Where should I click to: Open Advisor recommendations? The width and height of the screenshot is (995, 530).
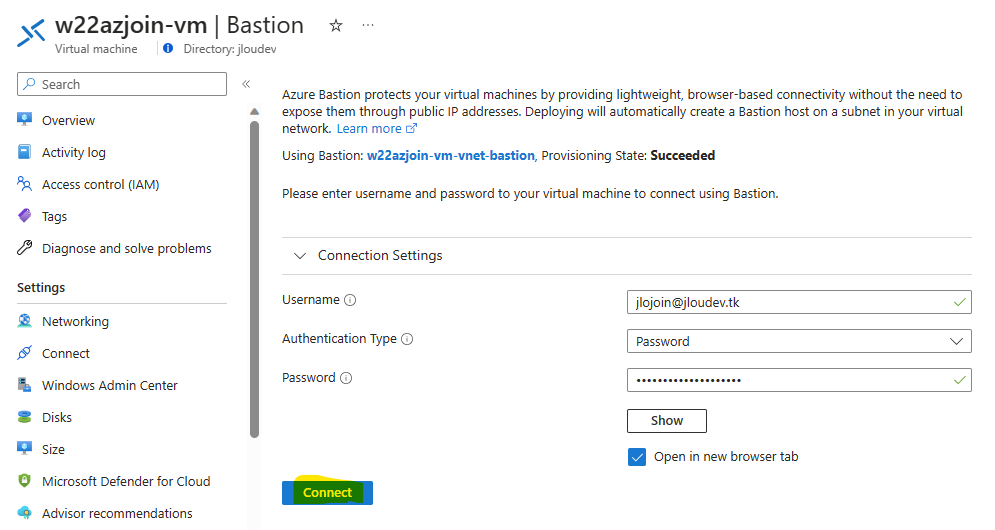tap(117, 513)
